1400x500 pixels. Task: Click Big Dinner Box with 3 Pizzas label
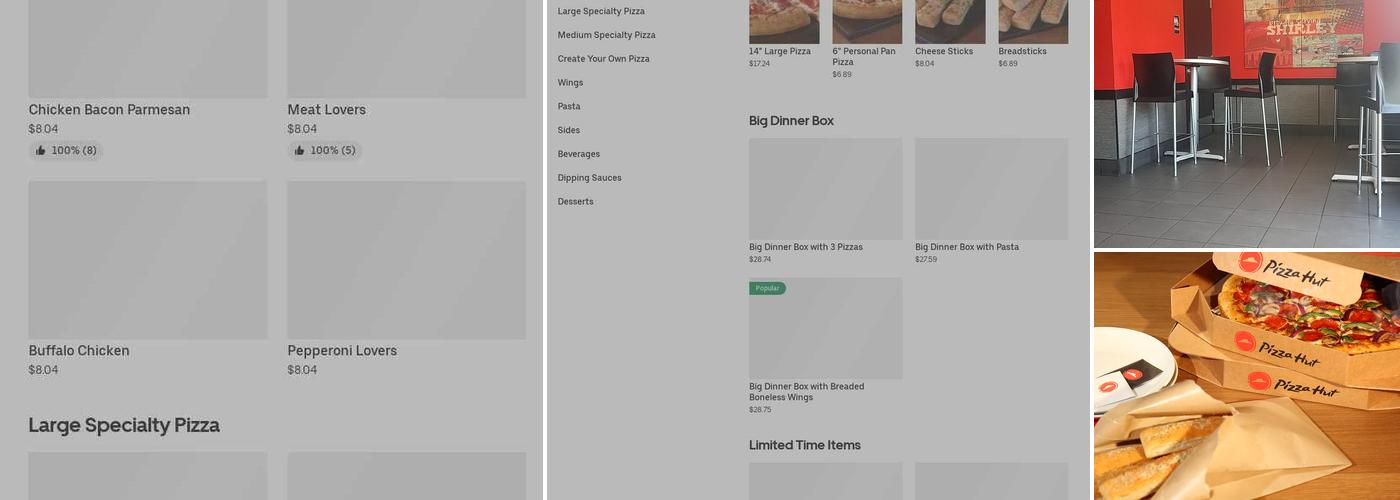tap(806, 247)
